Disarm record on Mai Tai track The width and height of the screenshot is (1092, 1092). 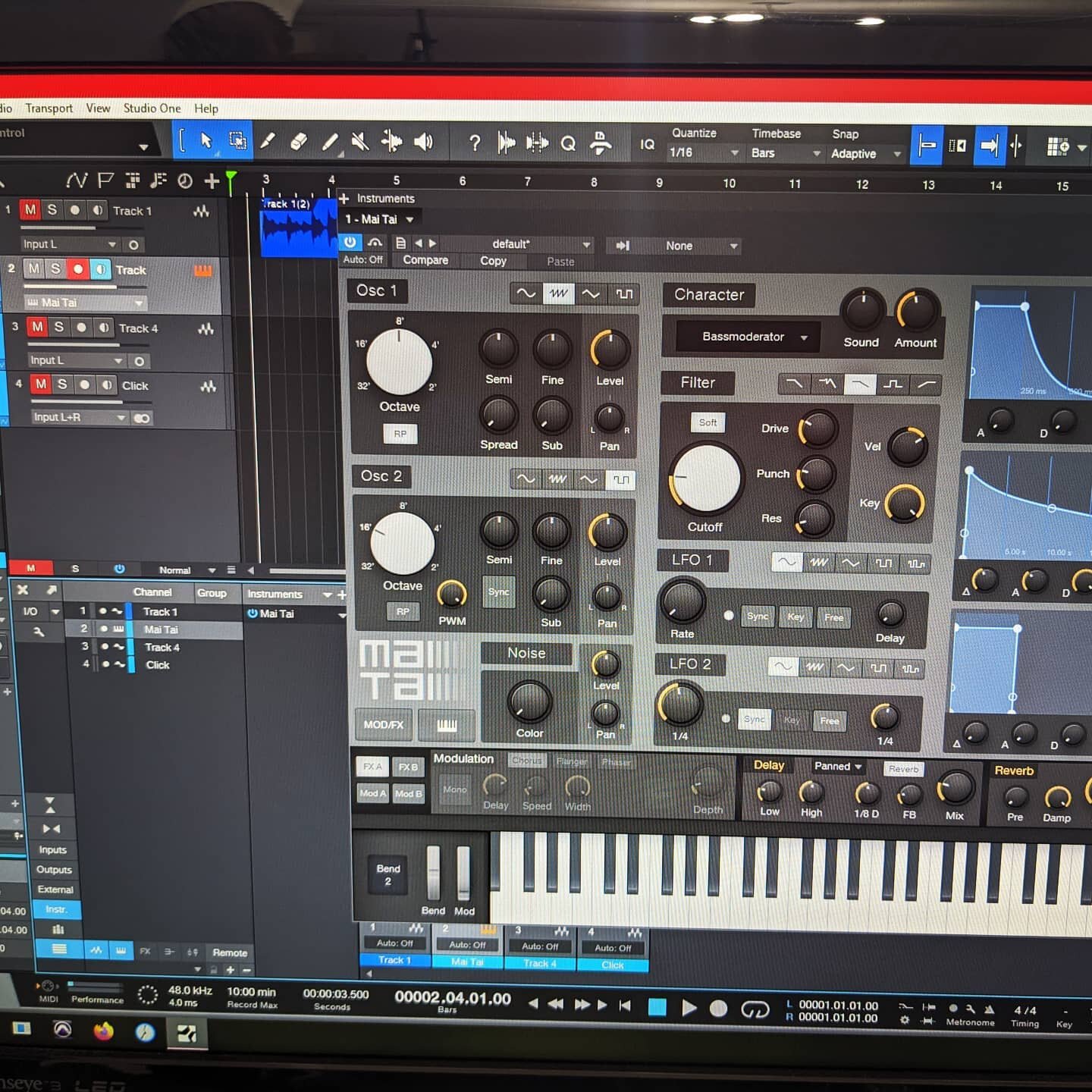78,268
